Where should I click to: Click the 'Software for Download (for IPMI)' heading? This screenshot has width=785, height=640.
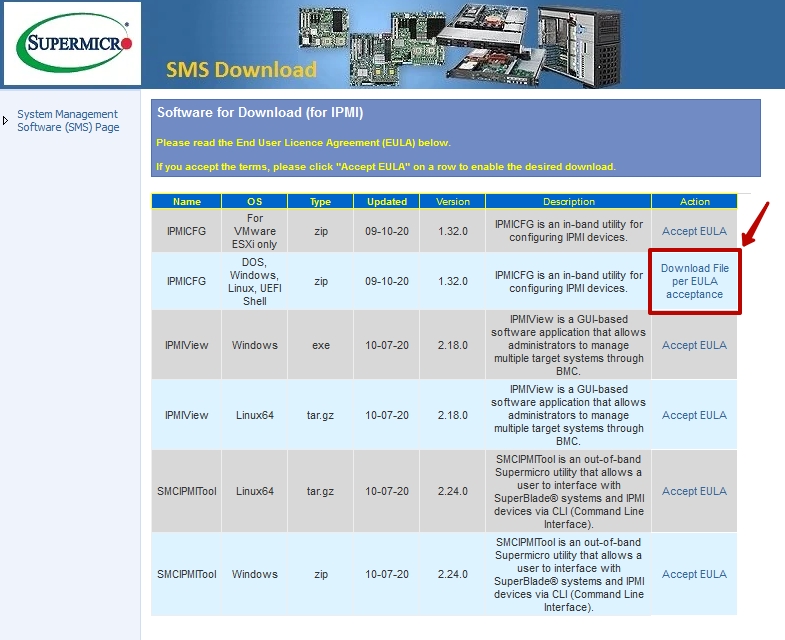[260, 112]
